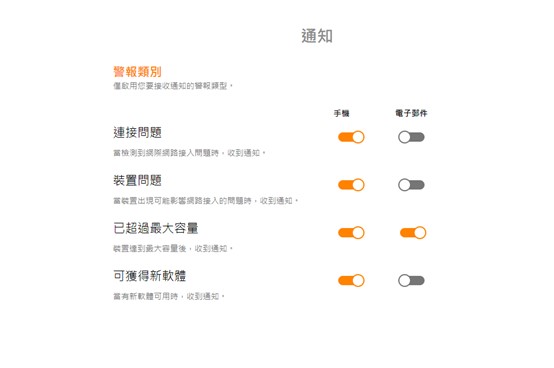
Task: Click the 已超過最大容量 row title
Action: tap(156, 228)
